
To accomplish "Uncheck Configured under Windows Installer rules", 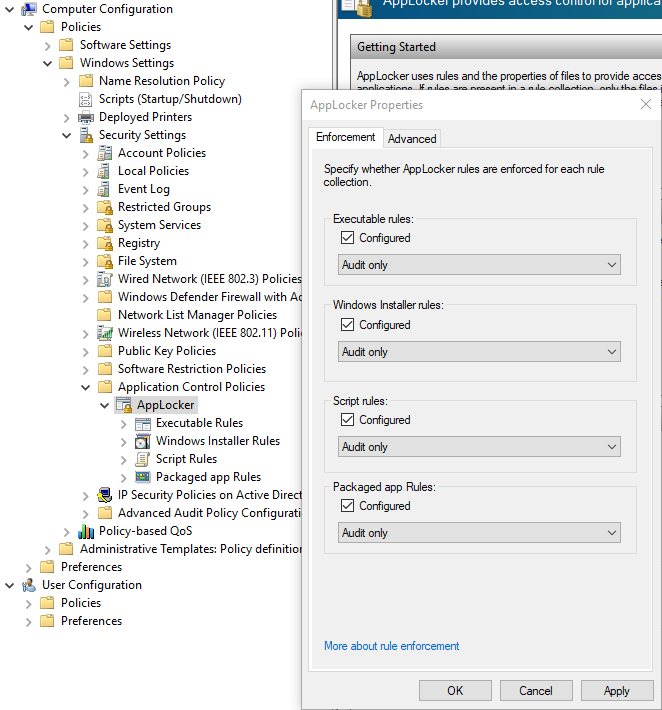I will coord(347,325).
